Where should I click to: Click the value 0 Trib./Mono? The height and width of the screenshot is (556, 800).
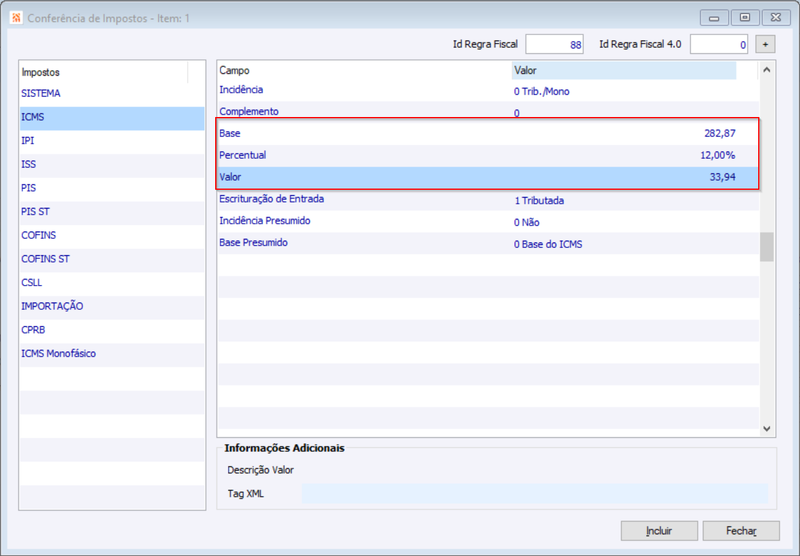point(542,92)
